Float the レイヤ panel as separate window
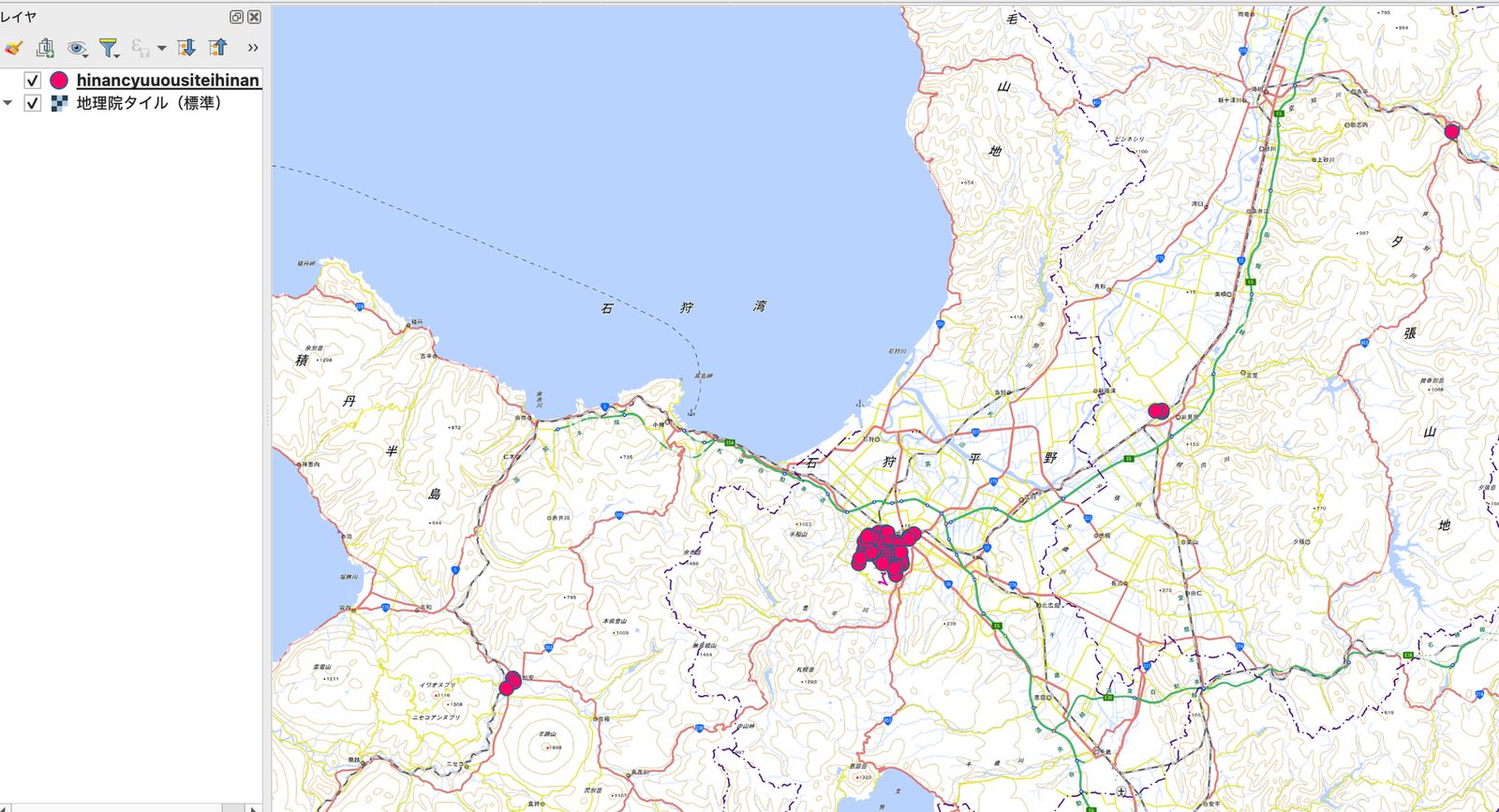Viewport: 1499px width, 812px height. (237, 17)
